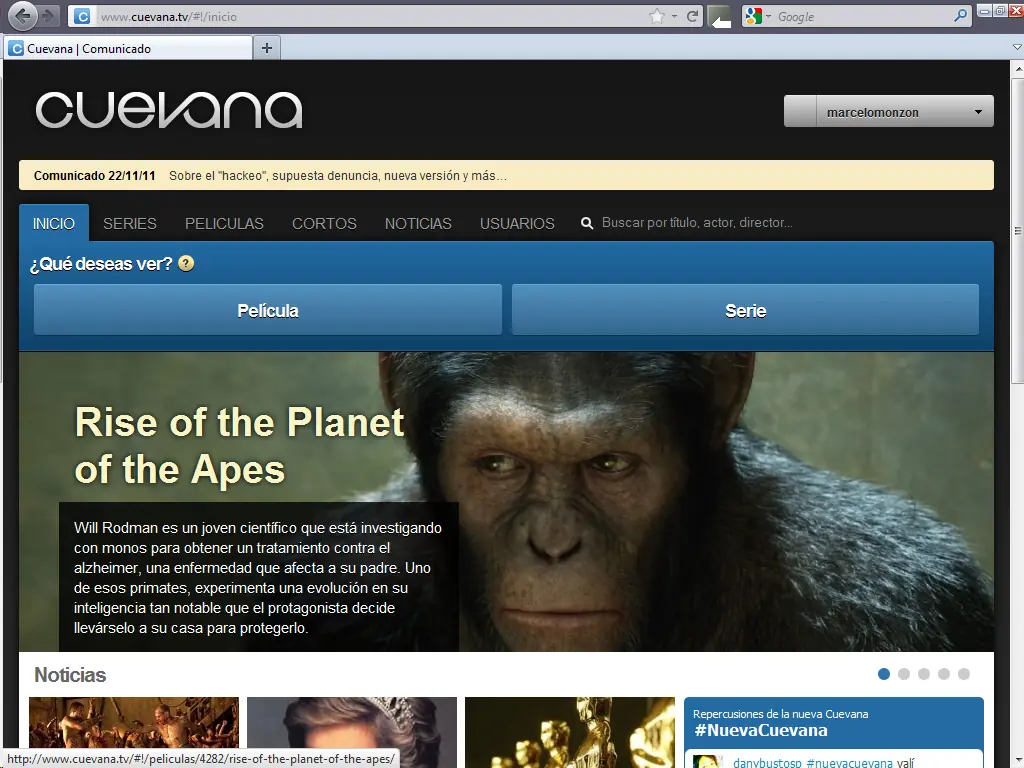Click the Noticias section heading
This screenshot has height=768, width=1024.
pos(70,675)
